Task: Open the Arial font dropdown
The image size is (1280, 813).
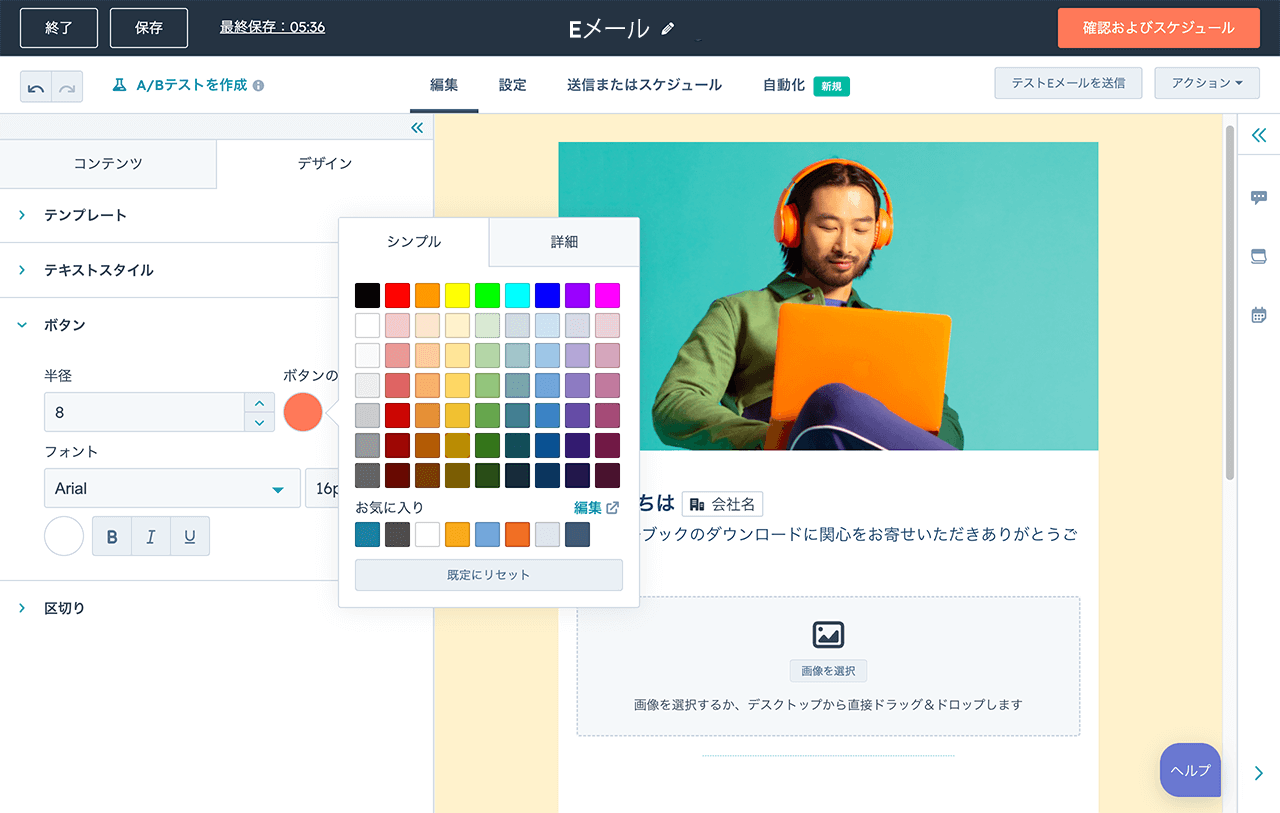Action: pos(172,488)
